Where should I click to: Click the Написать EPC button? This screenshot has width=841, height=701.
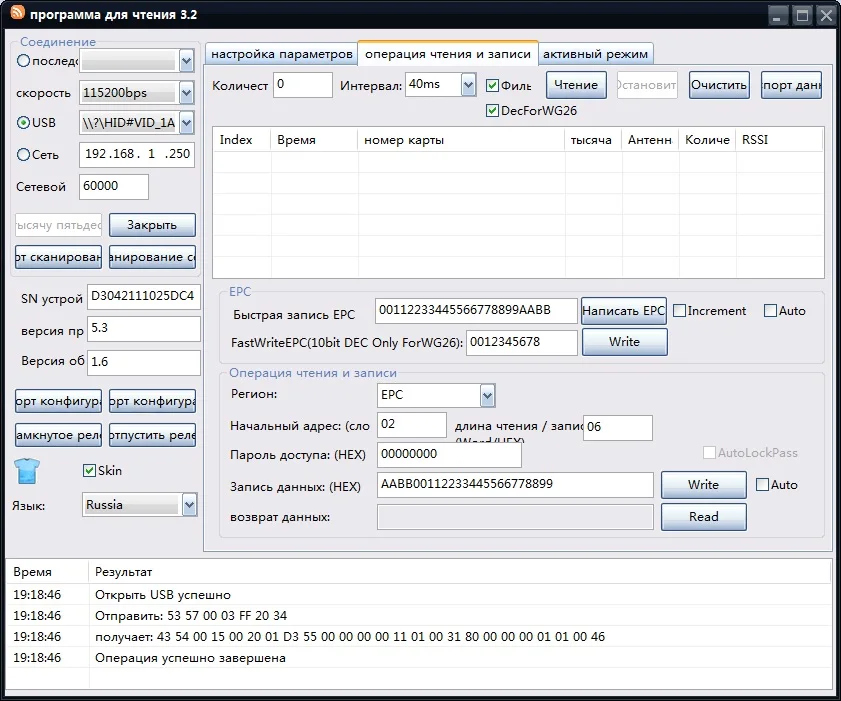coord(624,311)
